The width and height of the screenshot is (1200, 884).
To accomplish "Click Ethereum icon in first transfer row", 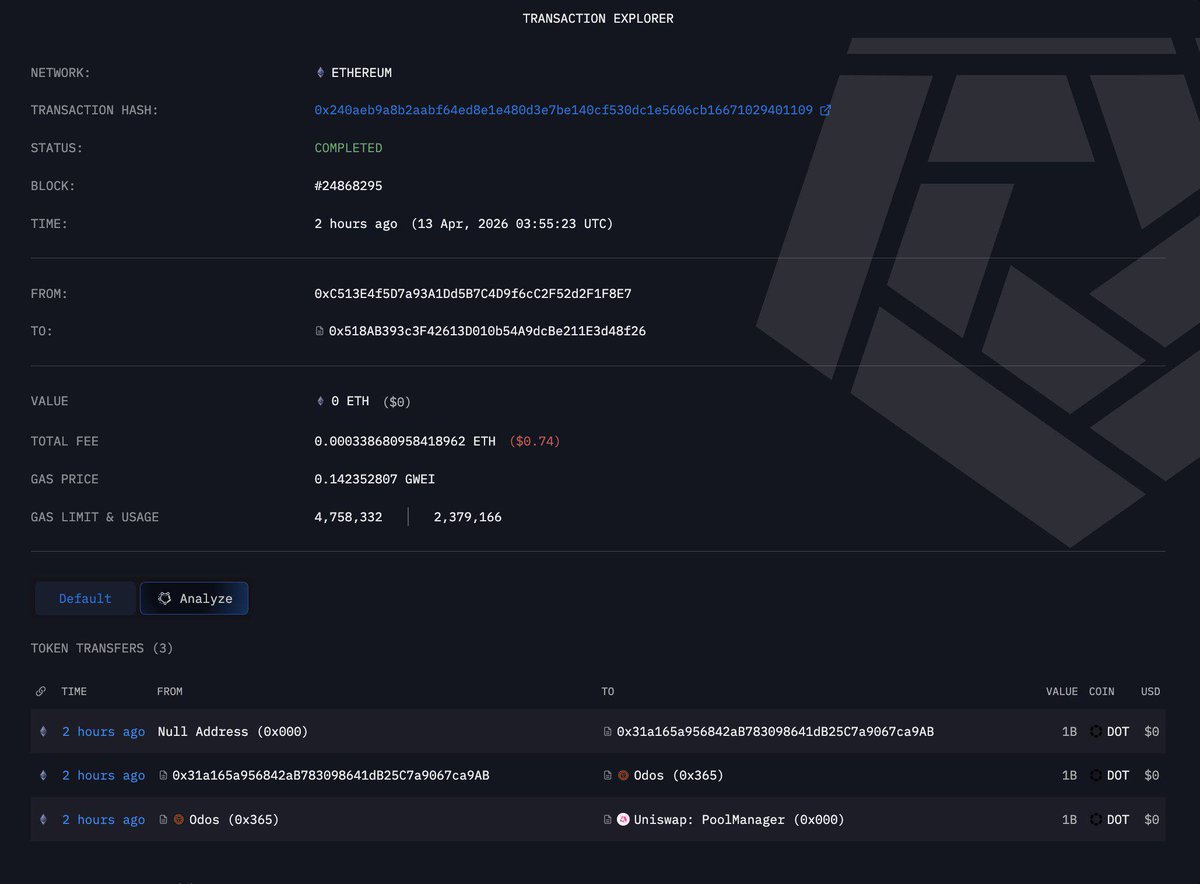I will point(42,732).
